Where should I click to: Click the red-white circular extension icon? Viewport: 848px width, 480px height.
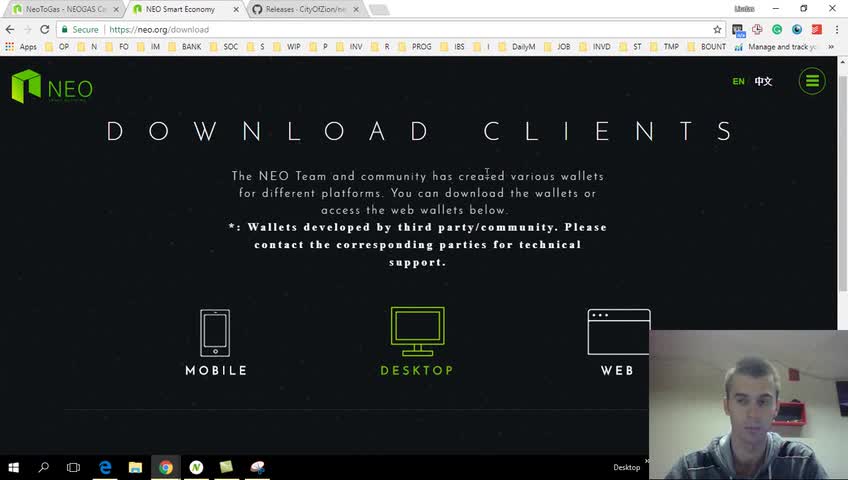757,30
